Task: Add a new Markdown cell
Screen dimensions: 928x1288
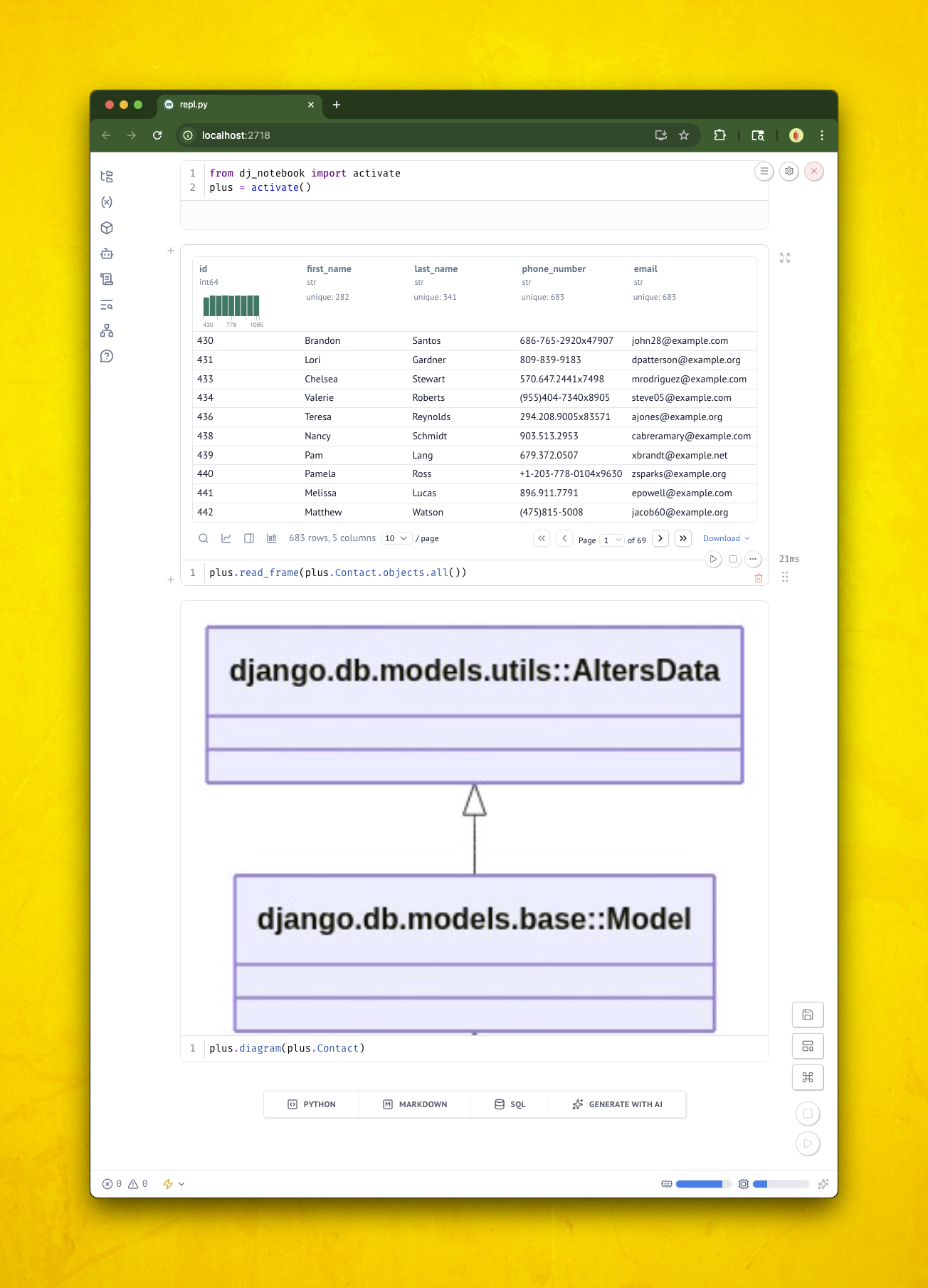Action: pyautogui.click(x=415, y=1104)
